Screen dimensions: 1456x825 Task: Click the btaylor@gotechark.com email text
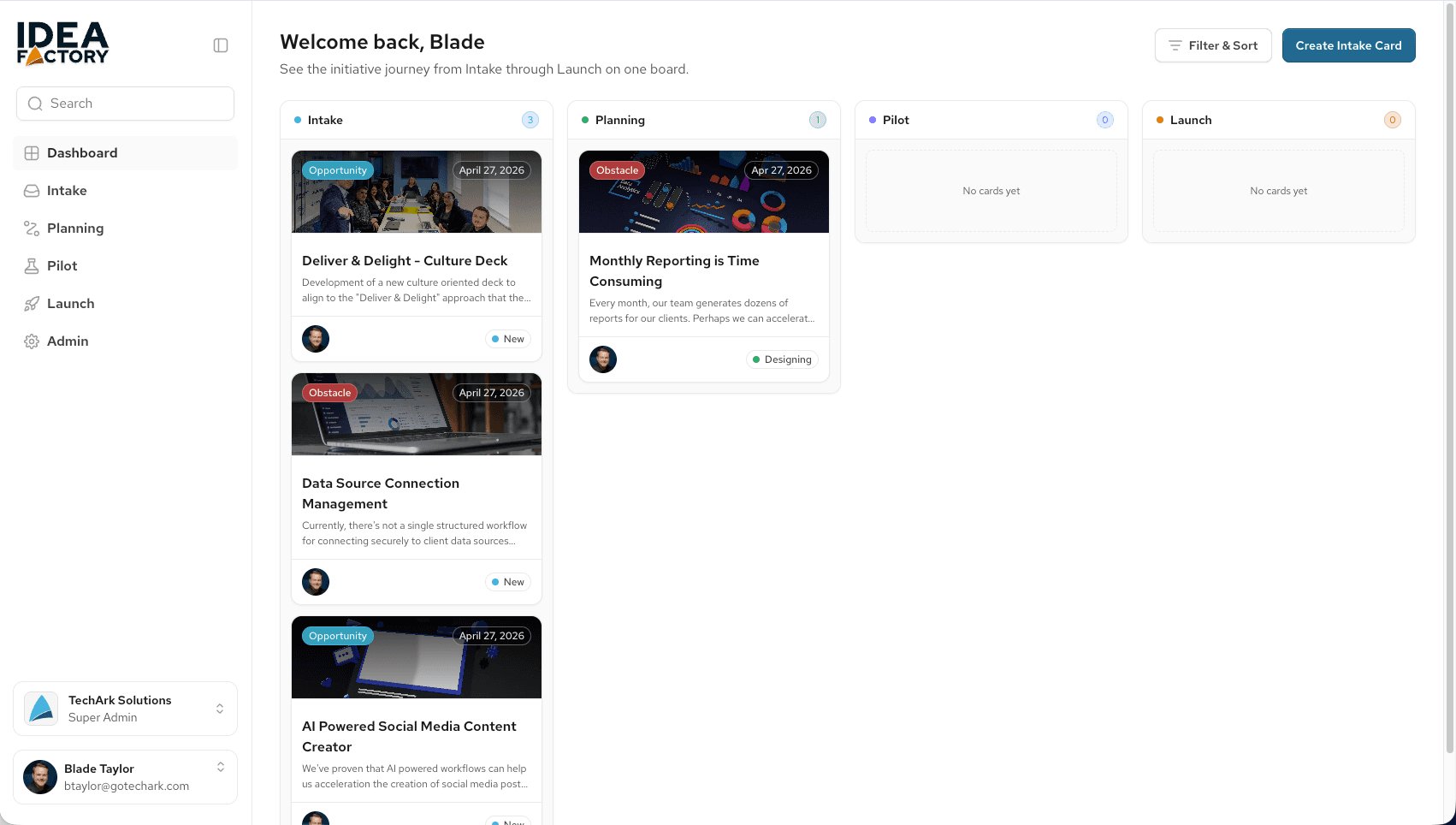127,786
